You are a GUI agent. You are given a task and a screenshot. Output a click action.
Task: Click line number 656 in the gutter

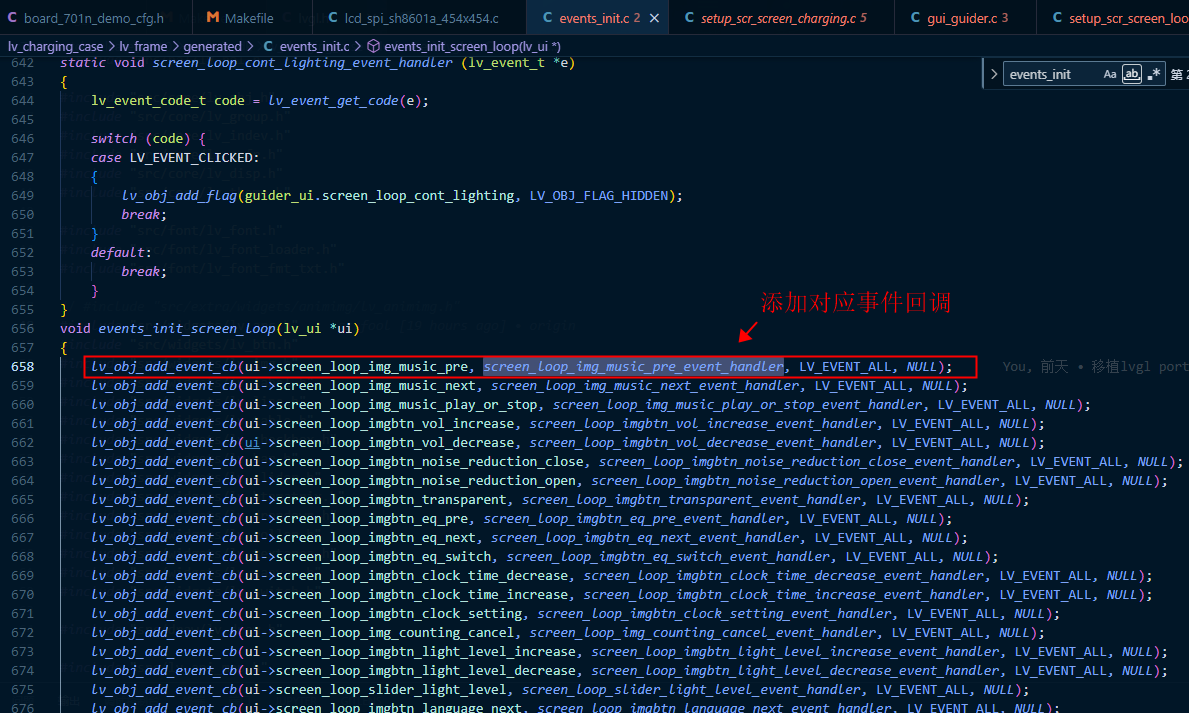point(23,328)
